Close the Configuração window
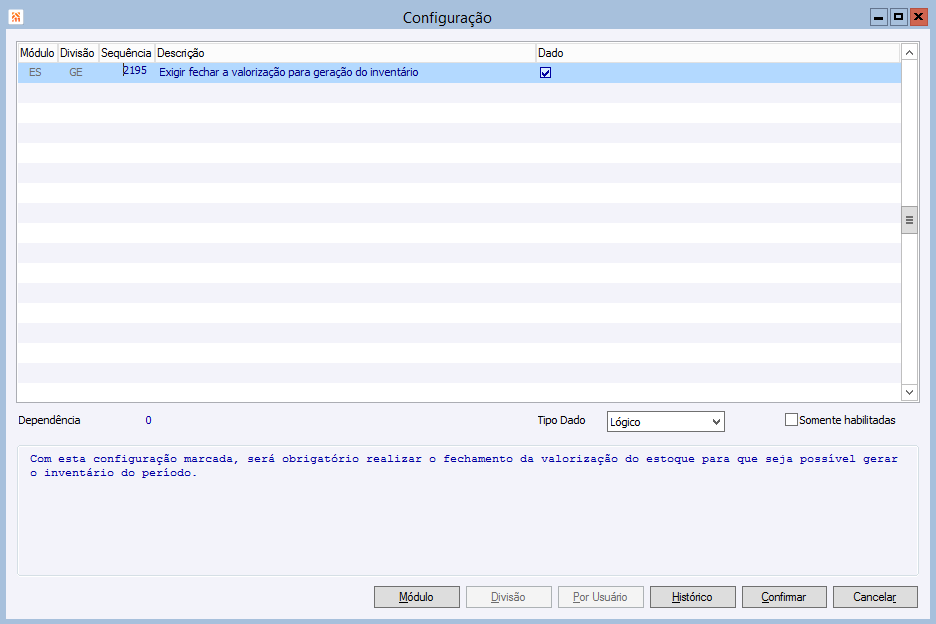 click(x=918, y=17)
